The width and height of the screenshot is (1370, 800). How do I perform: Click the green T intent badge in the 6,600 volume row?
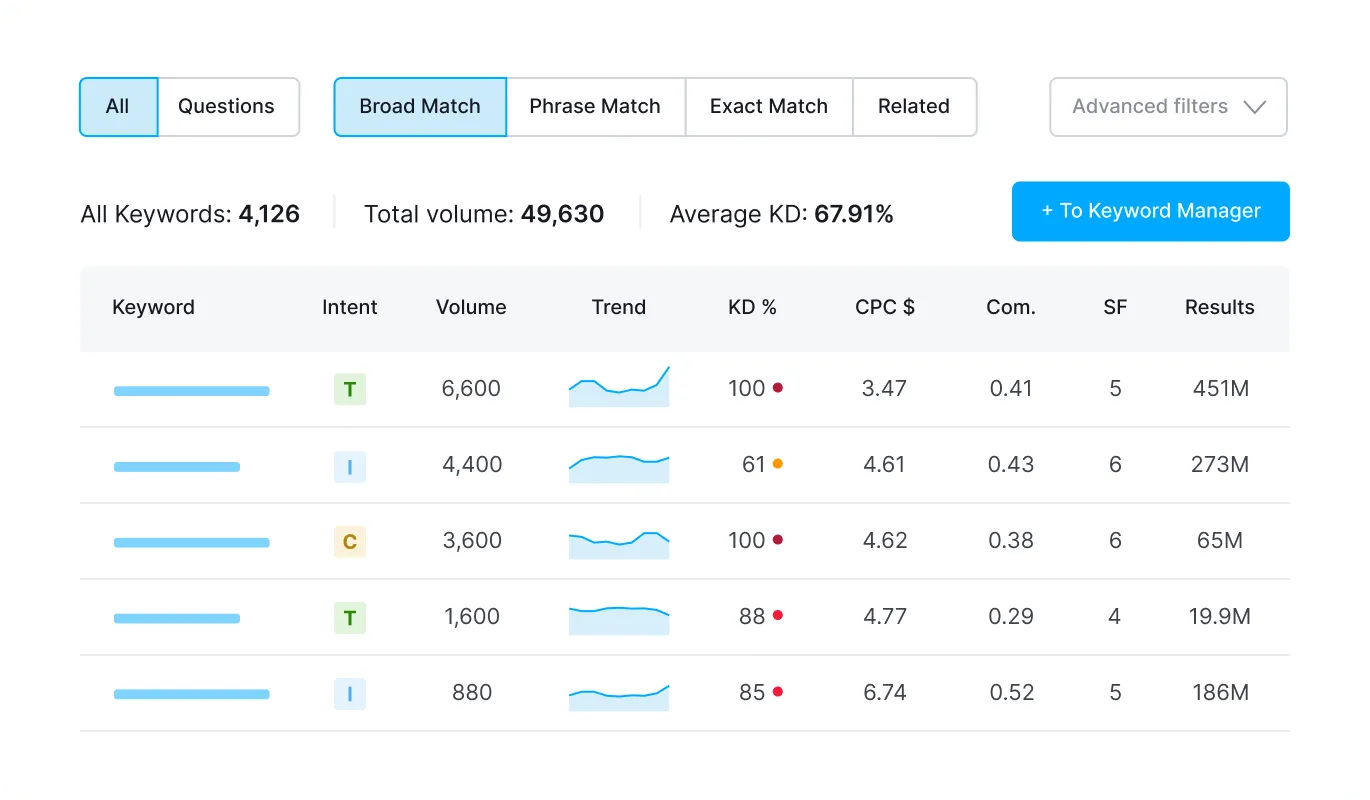point(350,389)
